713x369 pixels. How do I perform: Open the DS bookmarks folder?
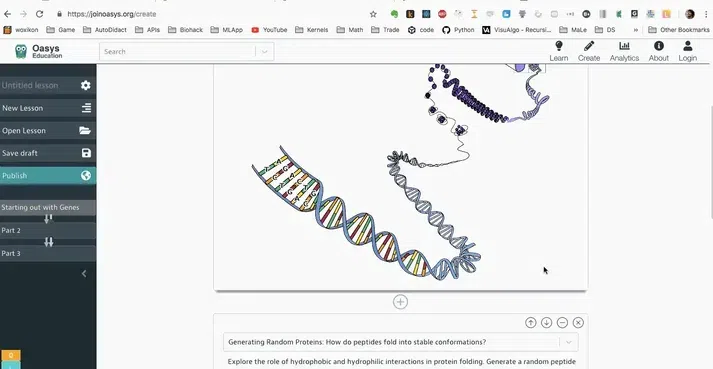pos(605,30)
